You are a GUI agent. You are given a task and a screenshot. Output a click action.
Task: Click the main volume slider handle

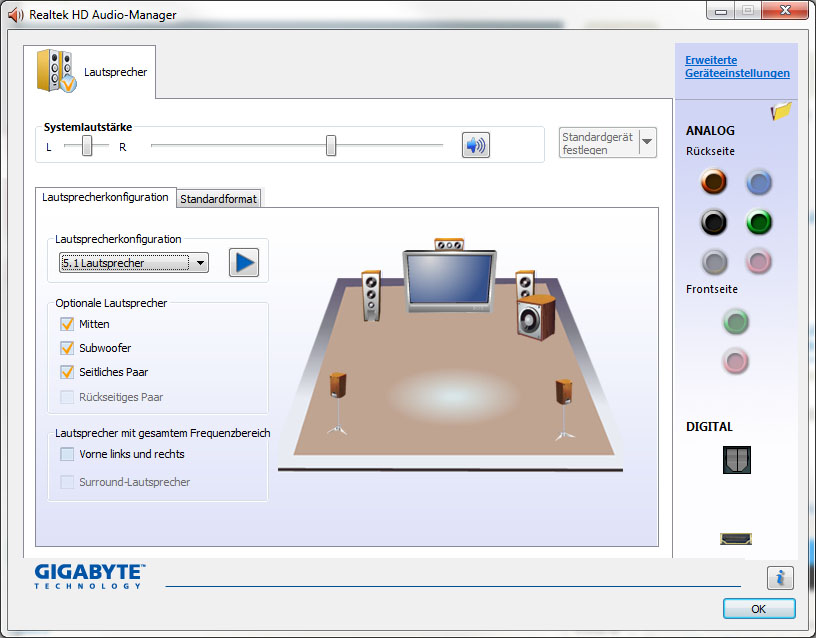coord(331,146)
